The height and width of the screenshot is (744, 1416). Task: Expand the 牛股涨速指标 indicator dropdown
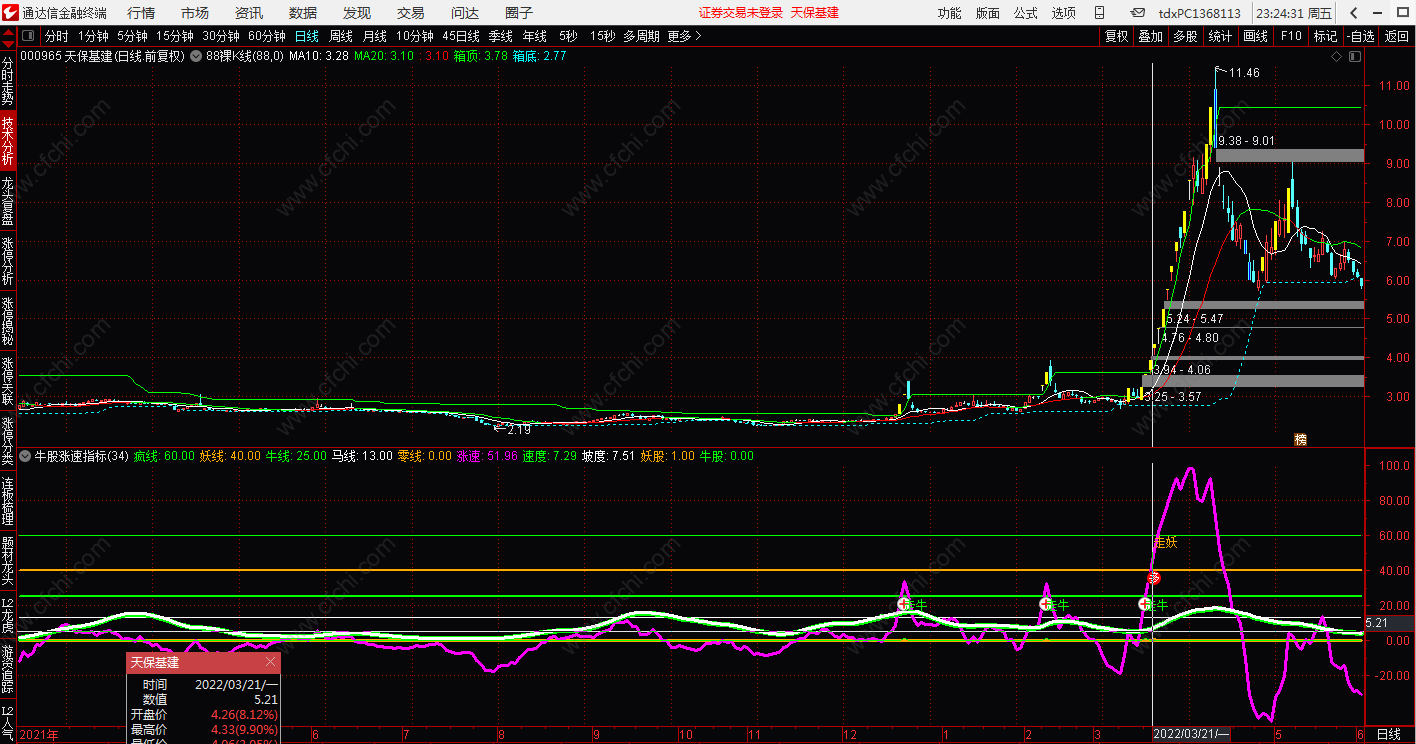pos(26,456)
